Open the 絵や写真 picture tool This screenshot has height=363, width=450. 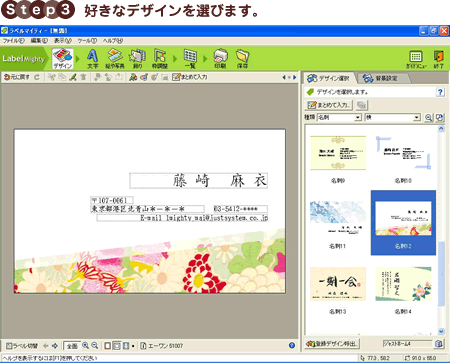click(115, 59)
